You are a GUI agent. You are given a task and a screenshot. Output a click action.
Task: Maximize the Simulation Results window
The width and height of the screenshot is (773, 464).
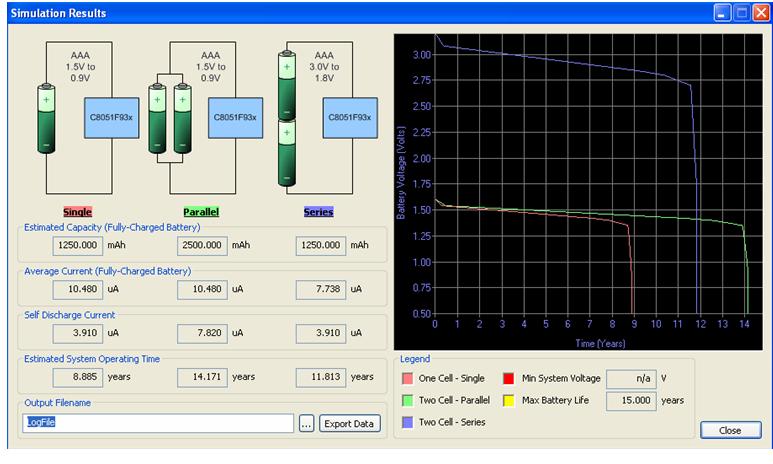[739, 13]
